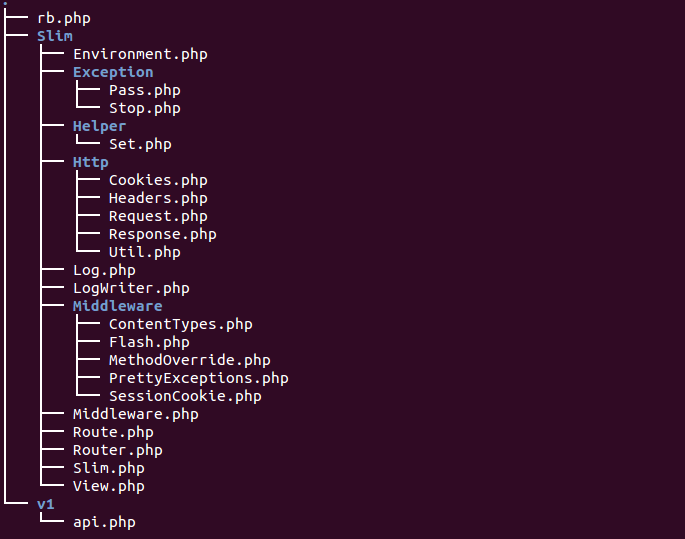The width and height of the screenshot is (685, 539).
Task: Click the v1 directory label
Action: pyautogui.click(x=46, y=504)
